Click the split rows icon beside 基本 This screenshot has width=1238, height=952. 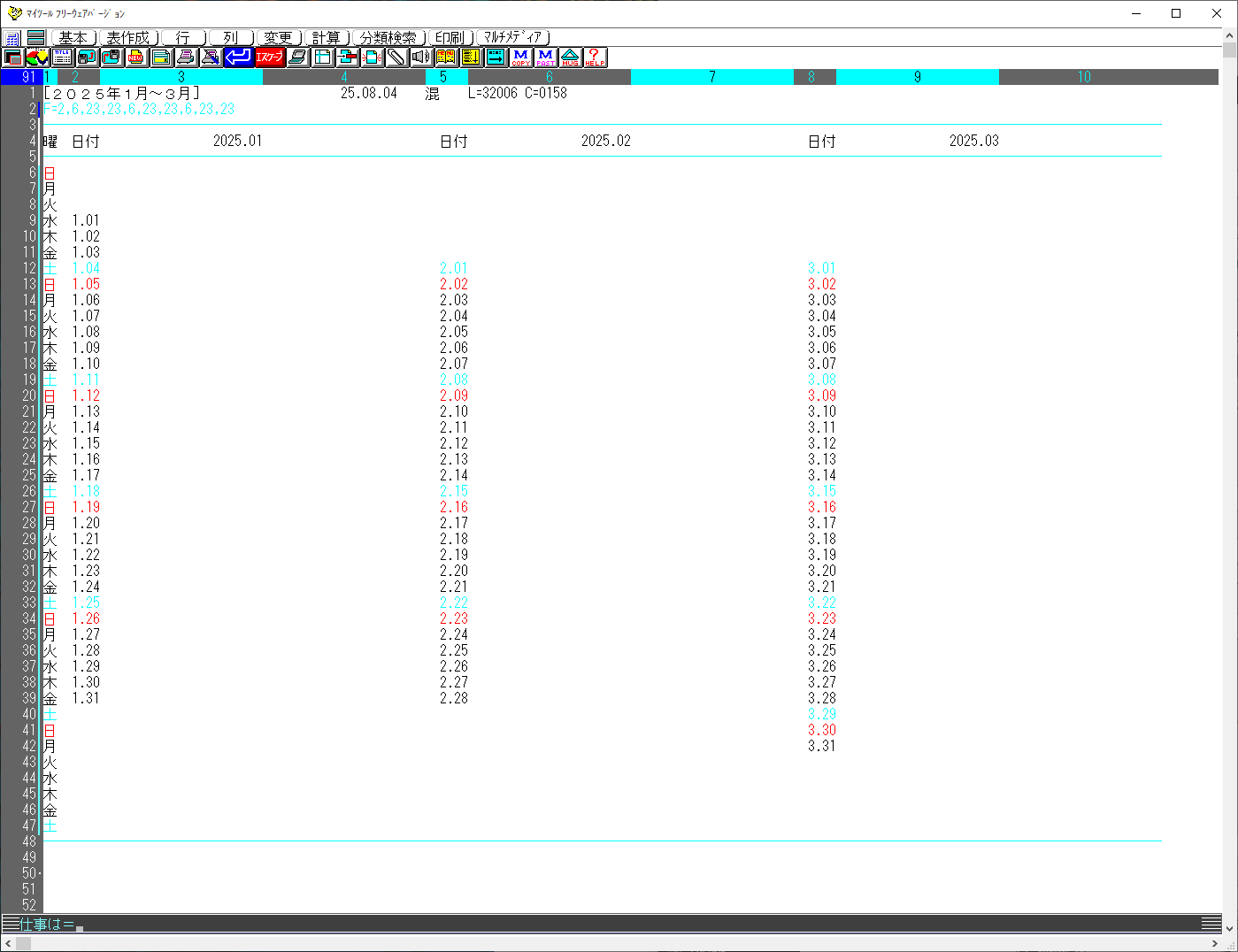[36, 38]
